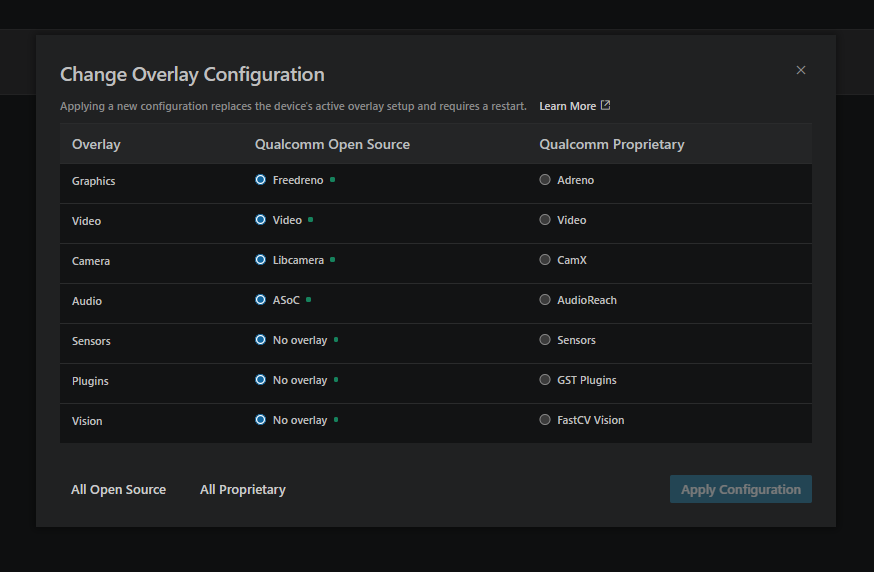This screenshot has height=572, width=874.
Task: Choose proprietary Video radio without green dot
Action: [545, 220]
